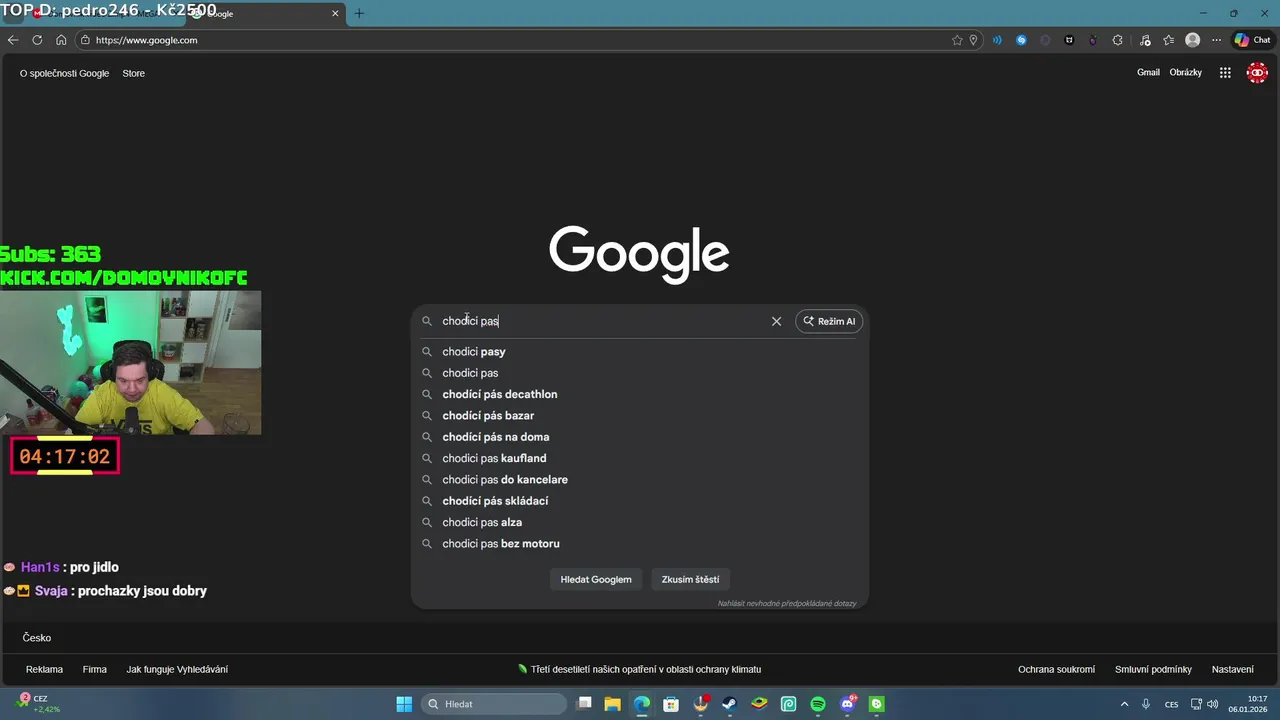Close the Google tab

click(335, 13)
